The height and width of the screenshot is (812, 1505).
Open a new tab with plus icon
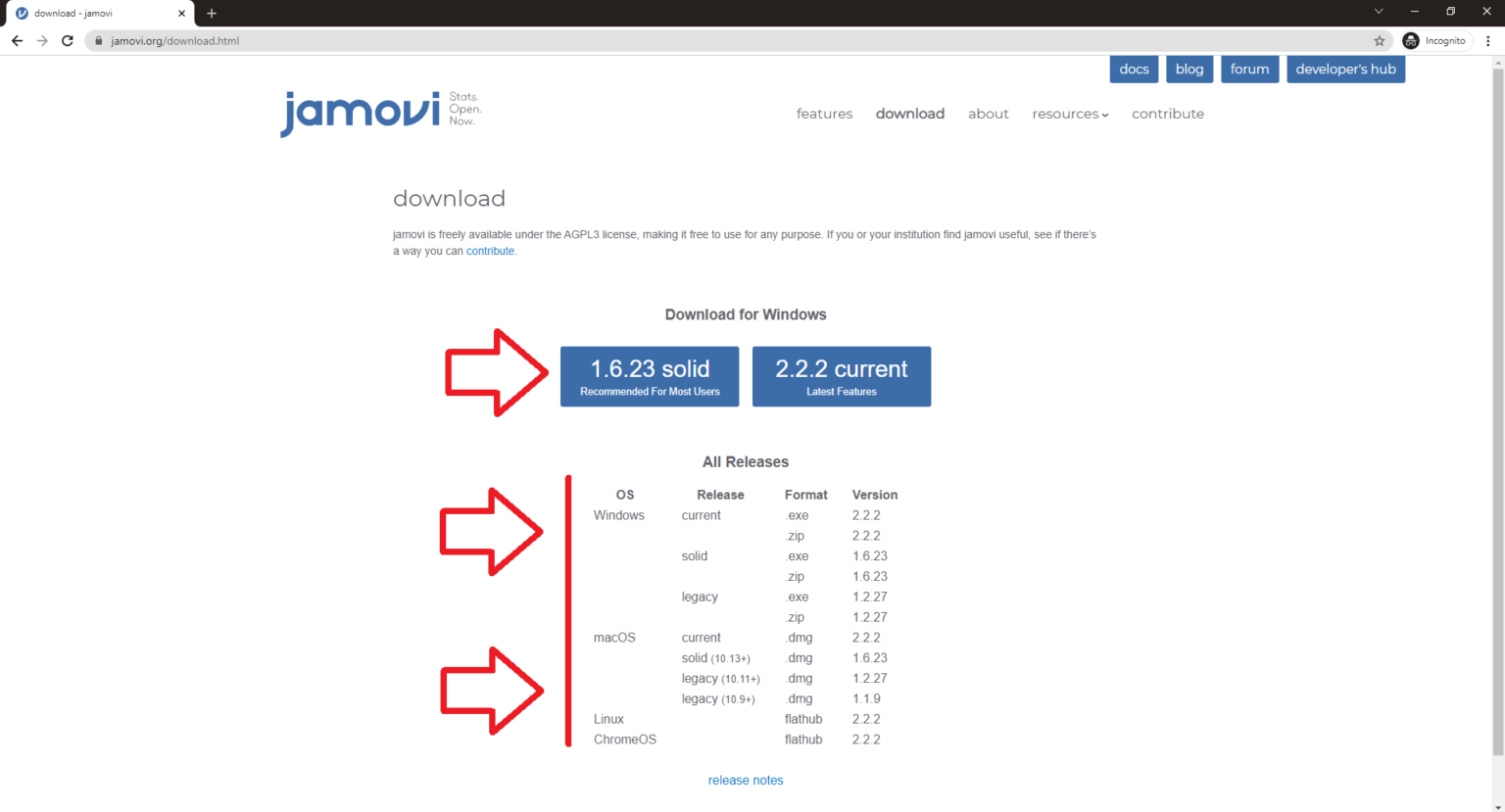[x=212, y=14]
